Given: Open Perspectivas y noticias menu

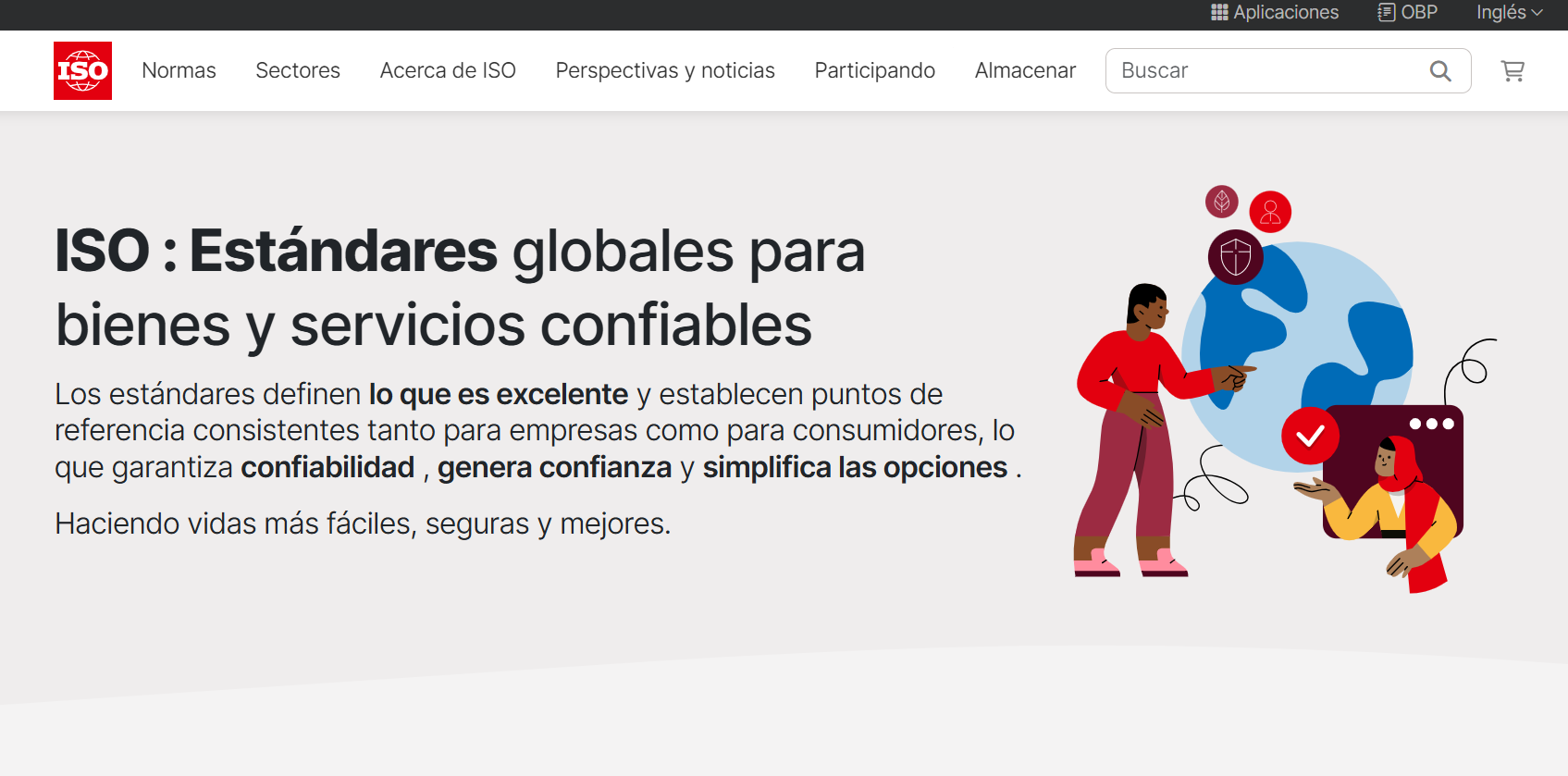Looking at the screenshot, I should 665,70.
